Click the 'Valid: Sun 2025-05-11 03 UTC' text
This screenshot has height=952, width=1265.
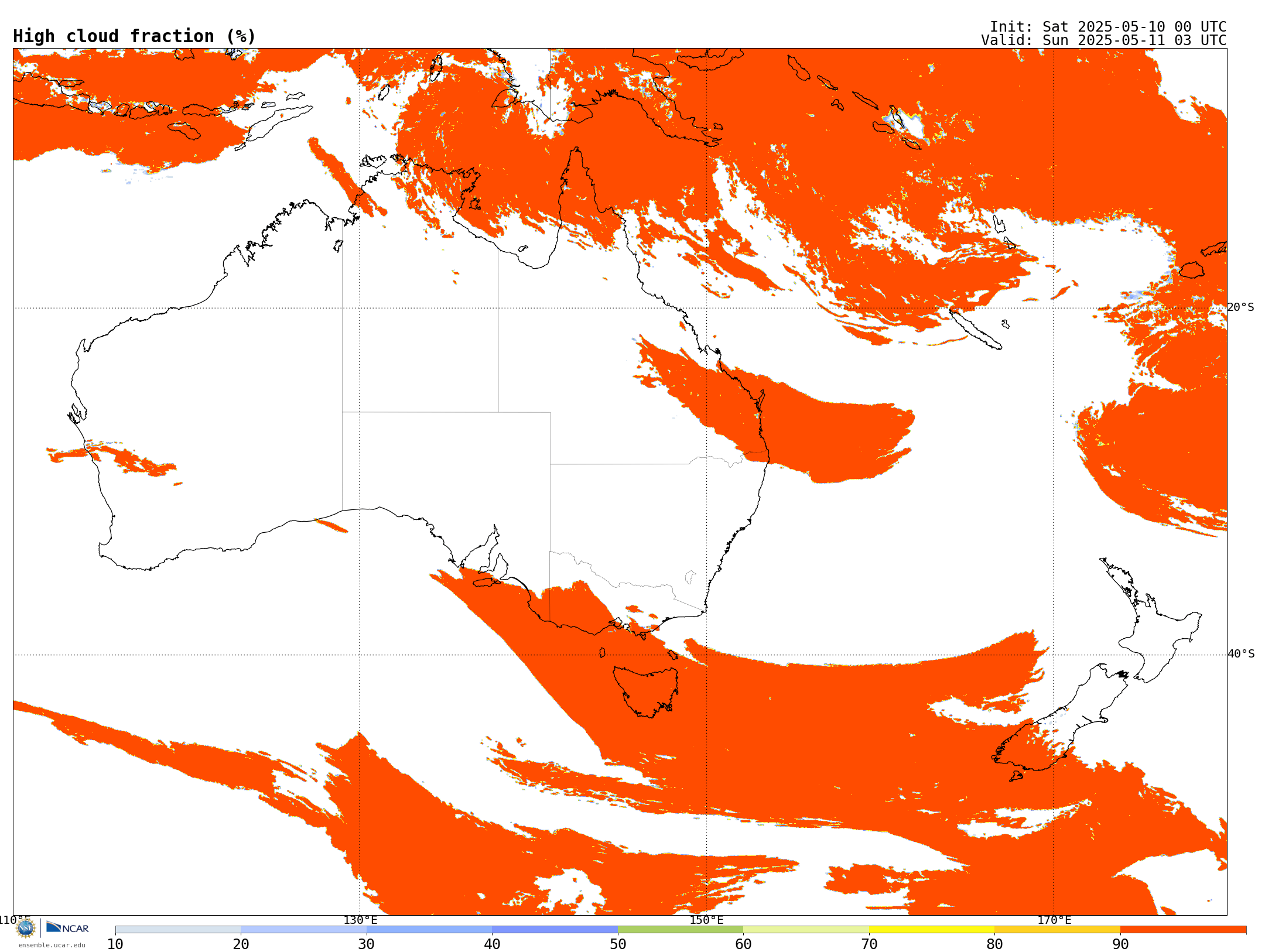1104,40
